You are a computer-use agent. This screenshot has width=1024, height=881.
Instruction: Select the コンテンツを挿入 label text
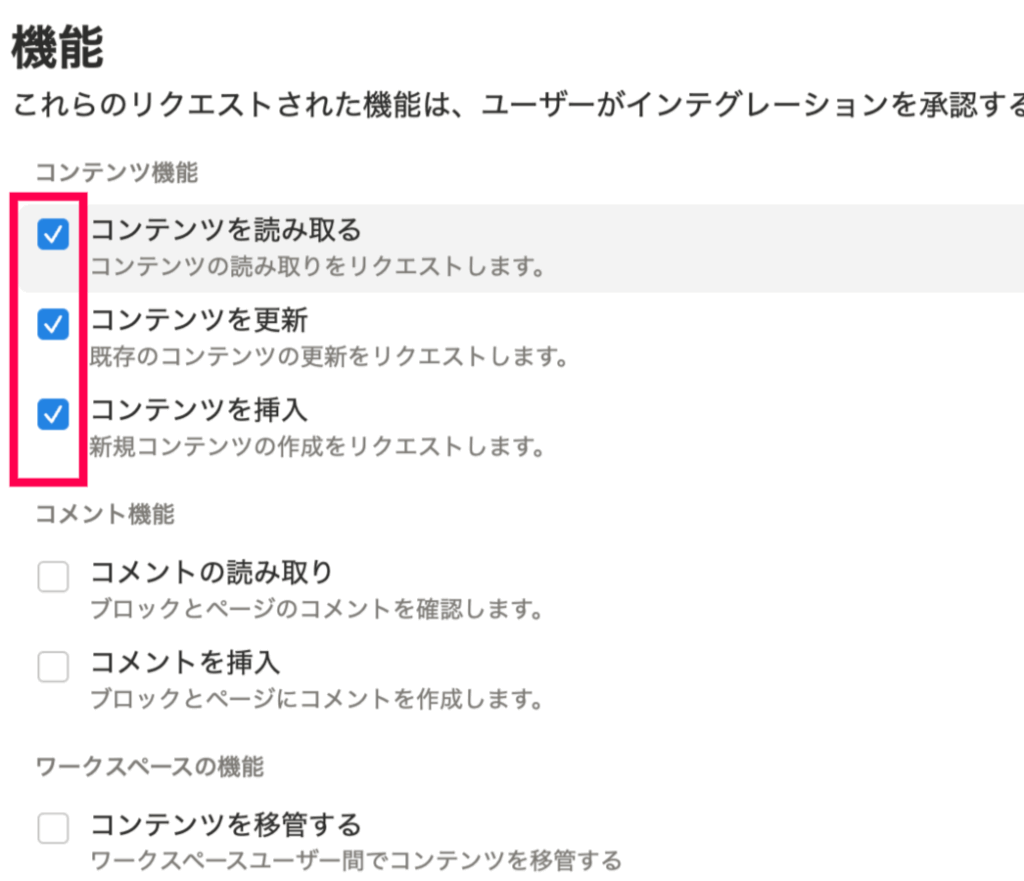tap(199, 410)
